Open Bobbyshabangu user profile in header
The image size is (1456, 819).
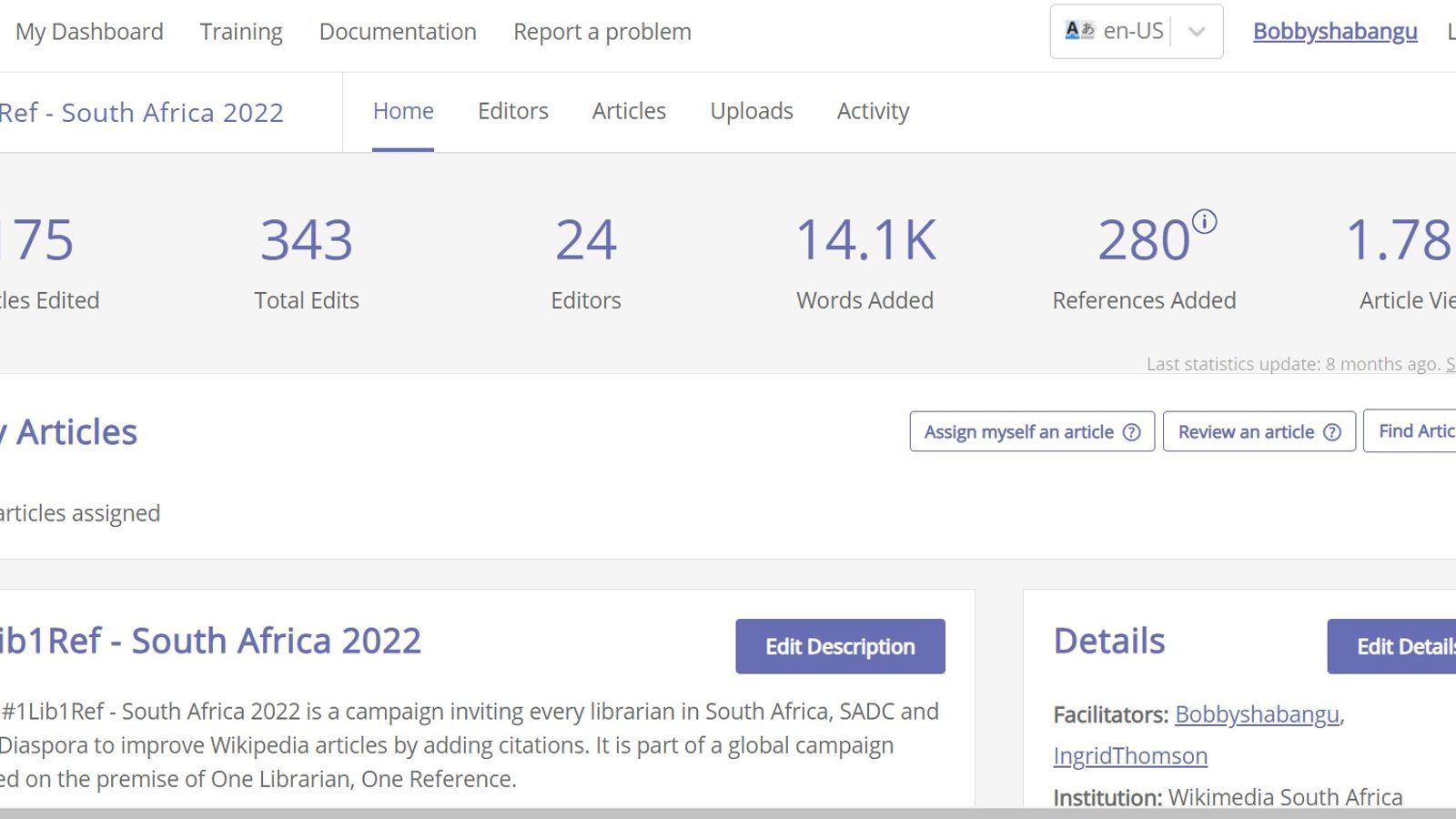pyautogui.click(x=1335, y=32)
